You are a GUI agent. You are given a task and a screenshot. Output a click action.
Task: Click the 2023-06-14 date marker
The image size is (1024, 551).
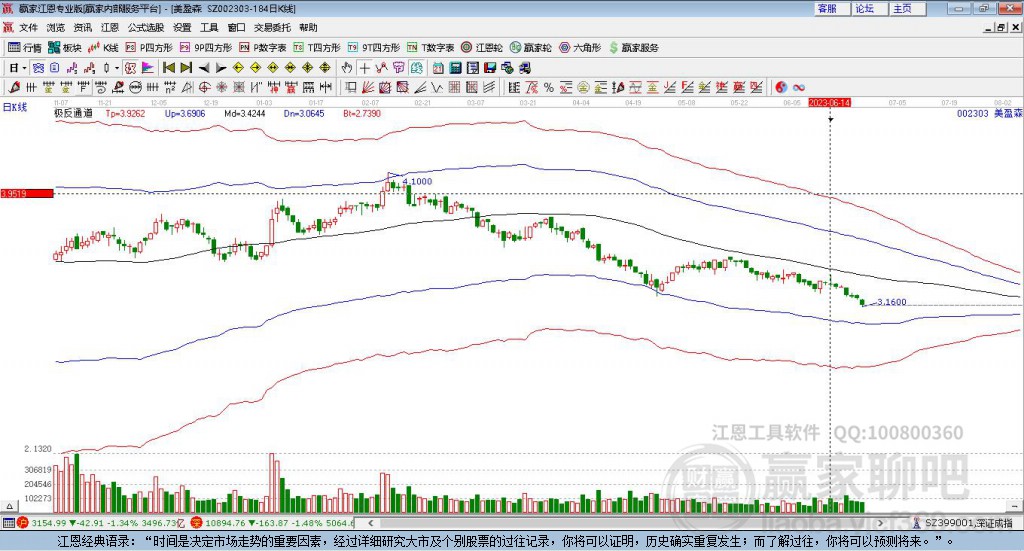pos(829,103)
